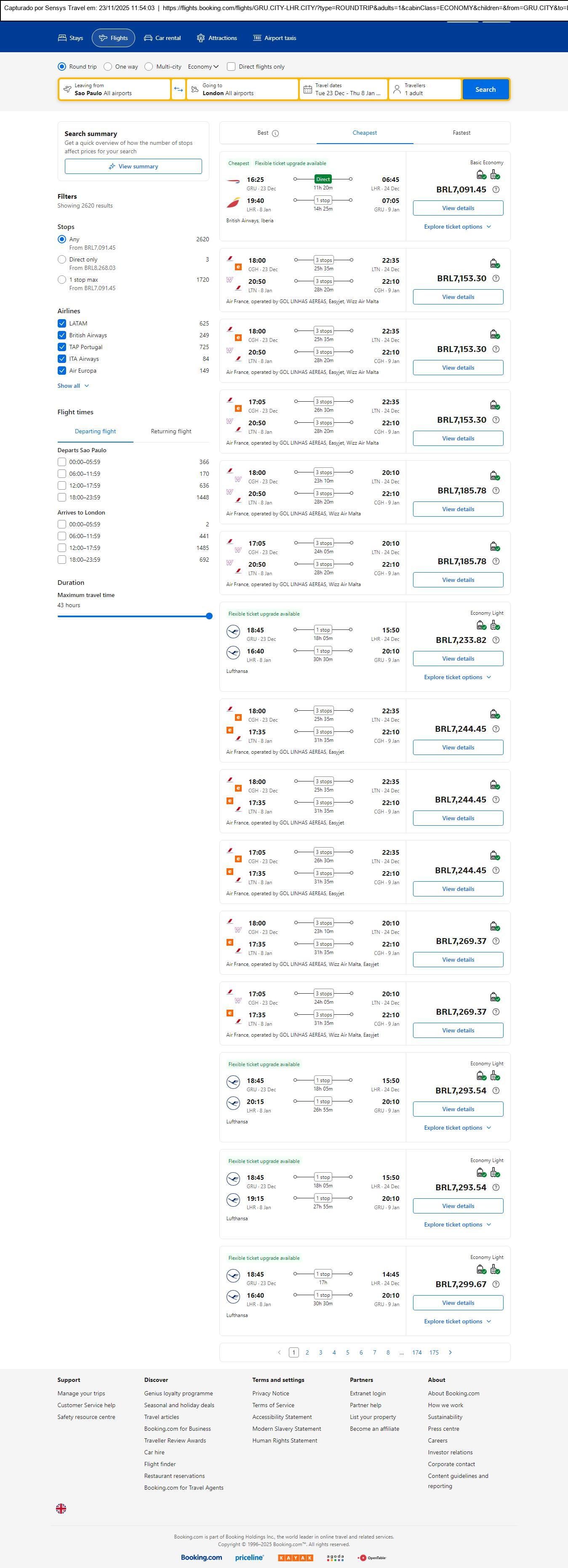Click the UK flag language icon in the footer

(x=61, y=1508)
